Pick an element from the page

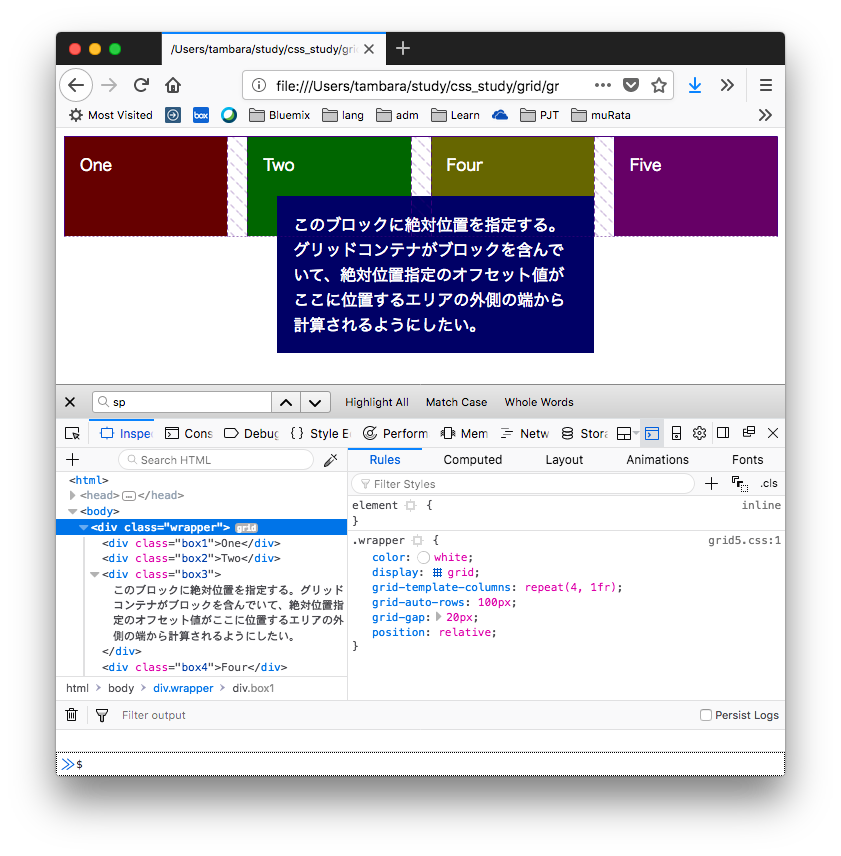pyautogui.click(x=73, y=433)
